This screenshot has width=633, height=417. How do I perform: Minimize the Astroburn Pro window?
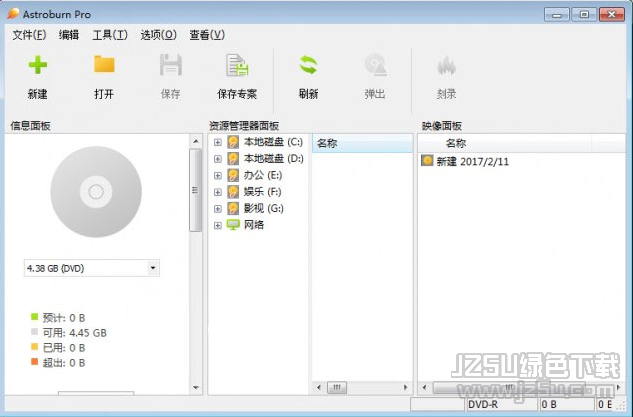(x=557, y=15)
